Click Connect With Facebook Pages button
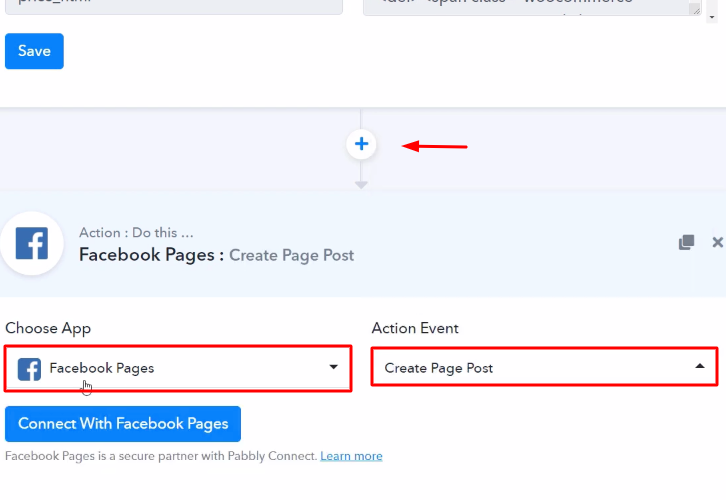Image resolution: width=726 pixels, height=500 pixels. 123,424
